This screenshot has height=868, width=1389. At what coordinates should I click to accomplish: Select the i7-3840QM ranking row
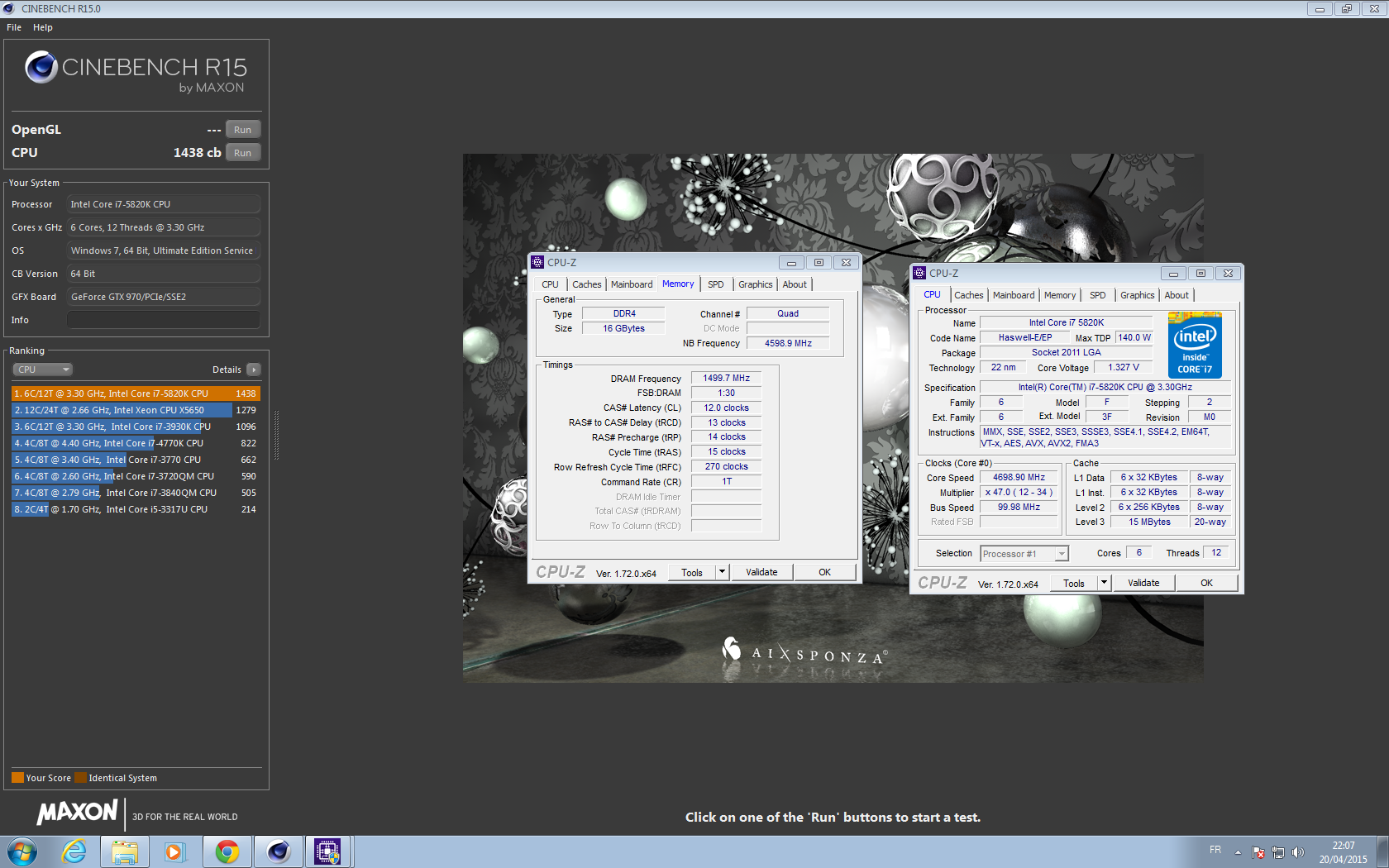point(136,493)
